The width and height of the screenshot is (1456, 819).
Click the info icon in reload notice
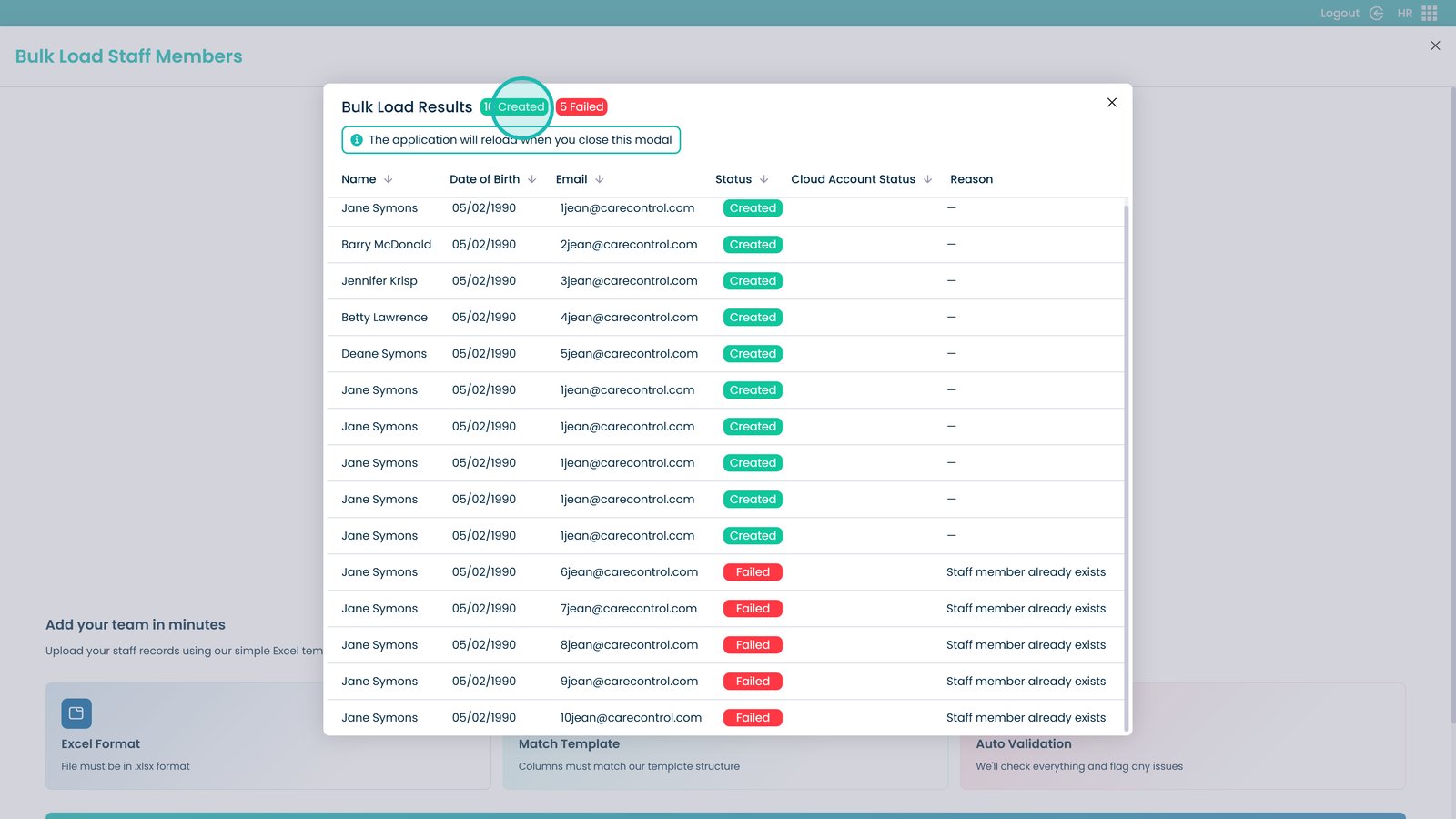coord(357,140)
